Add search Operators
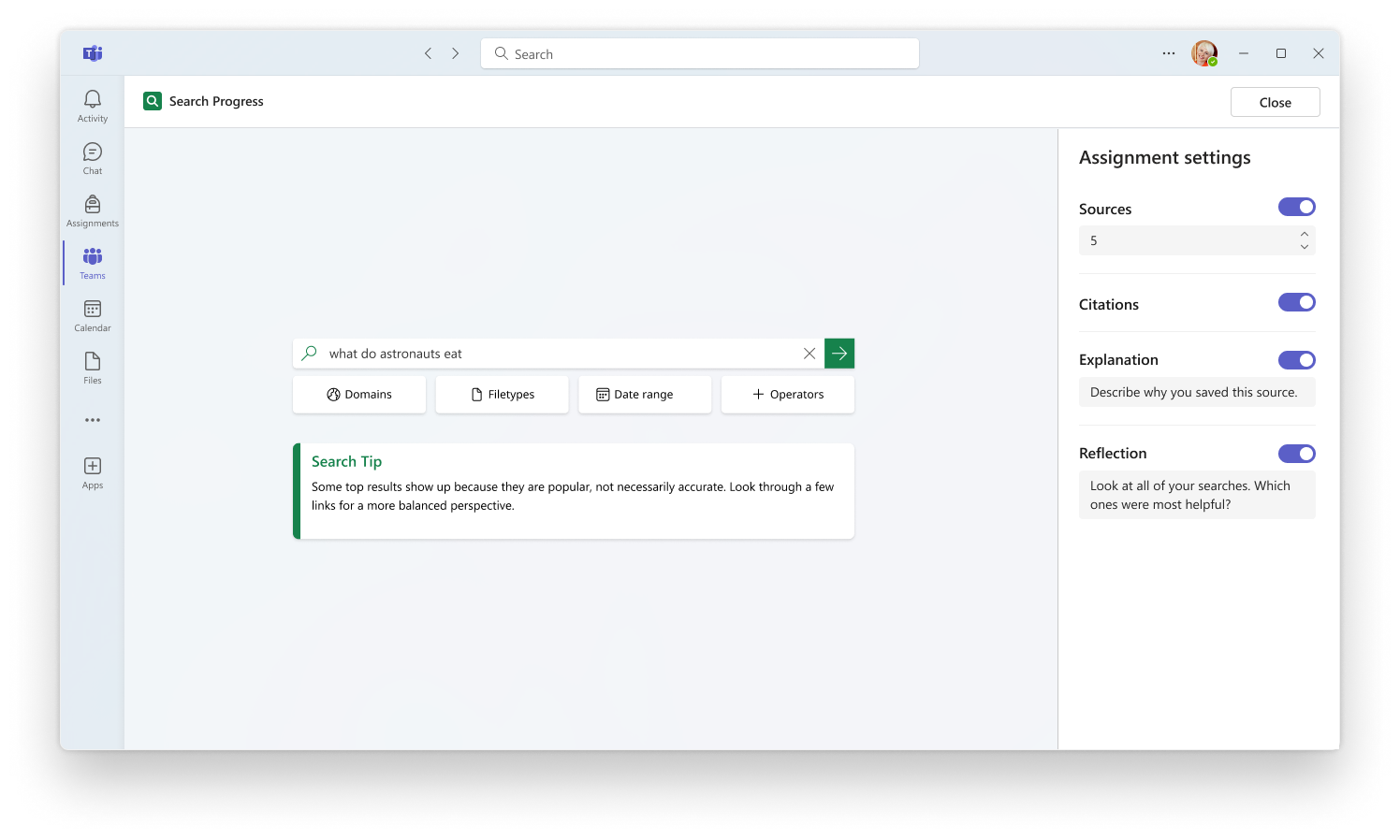1400x840 pixels. click(787, 394)
